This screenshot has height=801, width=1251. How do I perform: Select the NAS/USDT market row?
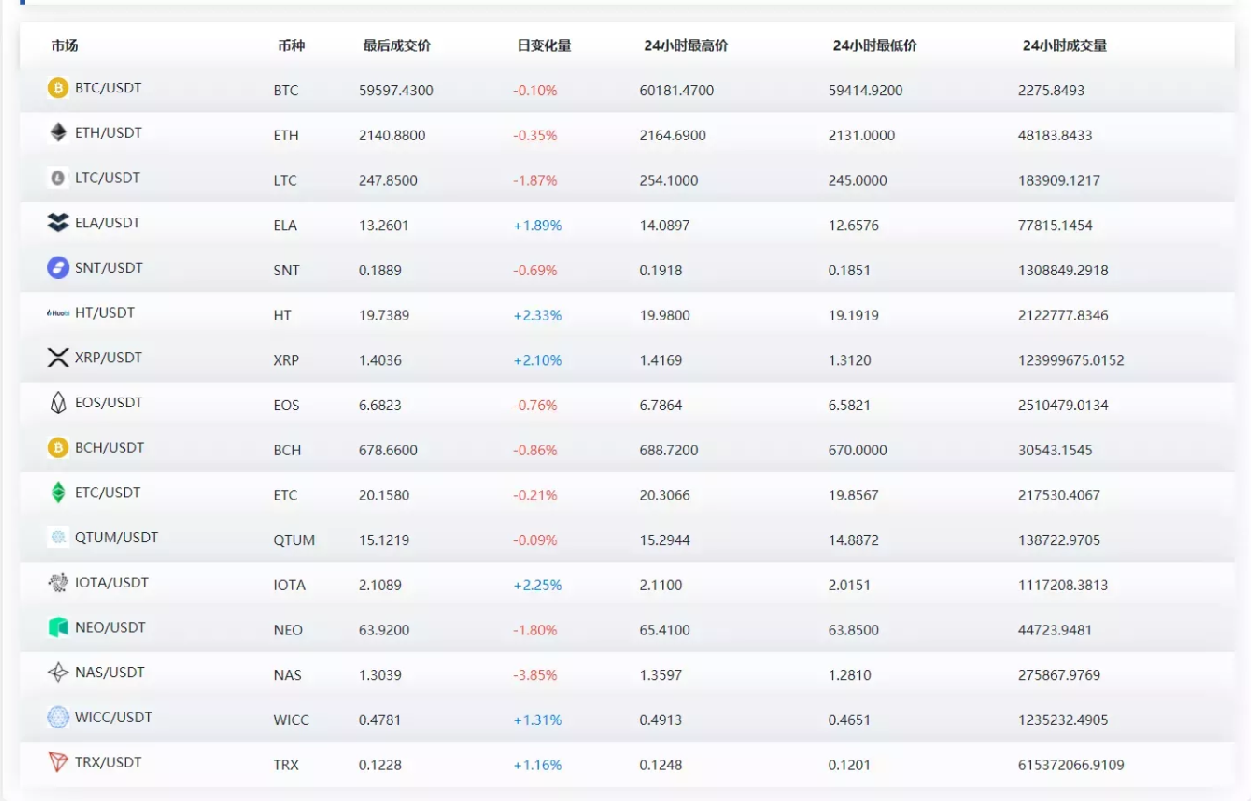pos(109,673)
